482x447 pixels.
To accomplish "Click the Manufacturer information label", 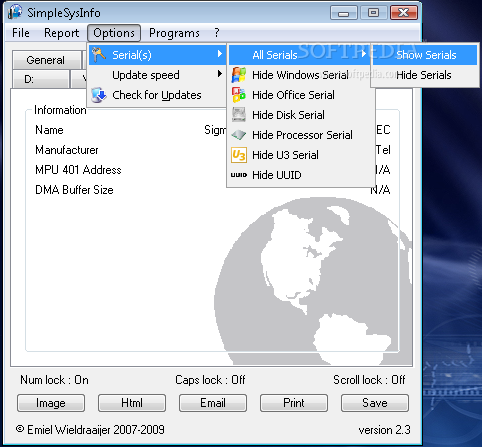I will 67,150.
